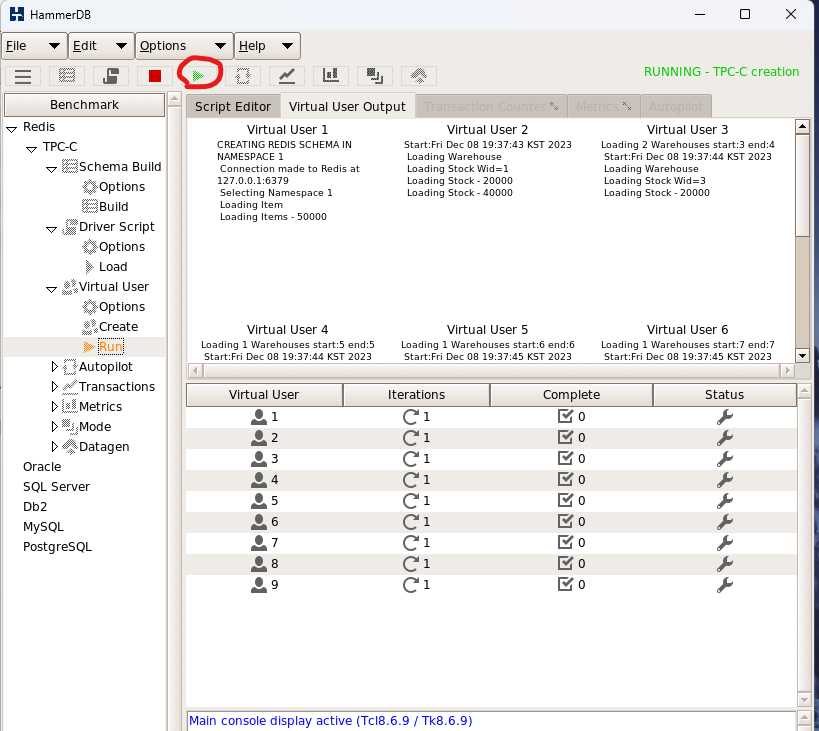Click complete checkbox icon for user 3
Image resolution: width=819 pixels, height=731 pixels.
[x=565, y=458]
